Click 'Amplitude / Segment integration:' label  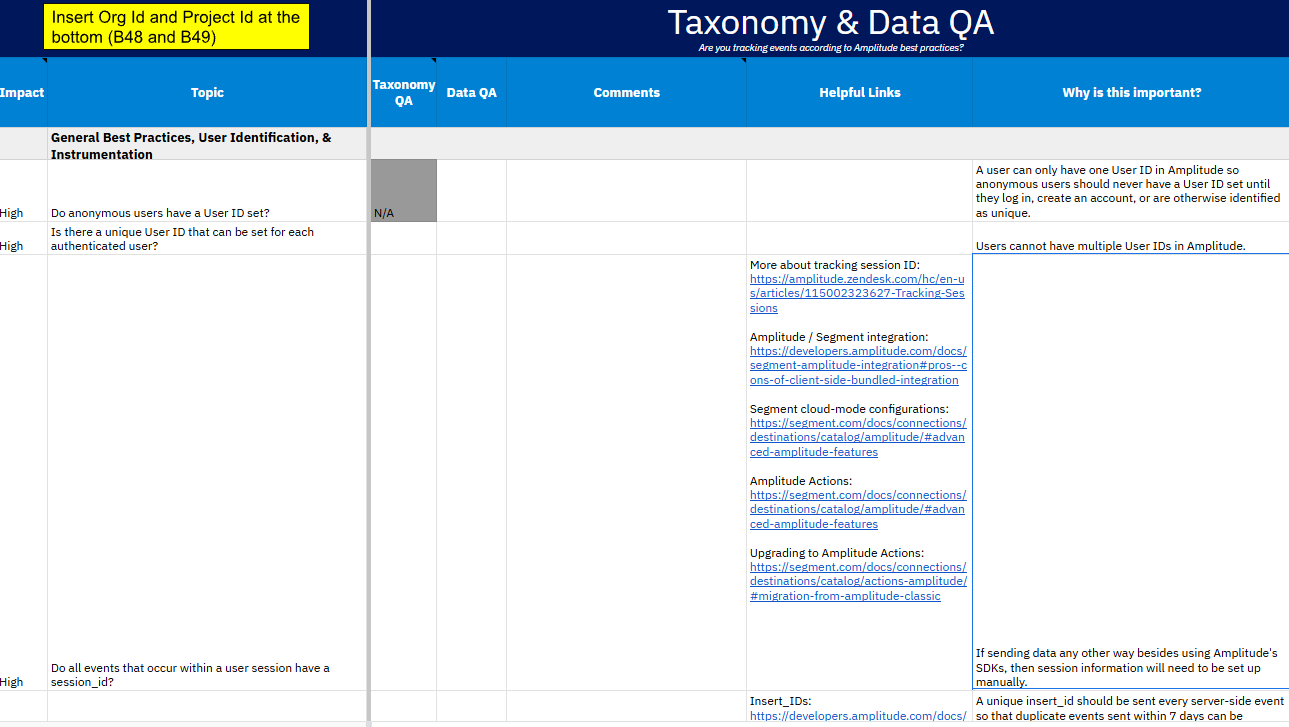pos(839,337)
